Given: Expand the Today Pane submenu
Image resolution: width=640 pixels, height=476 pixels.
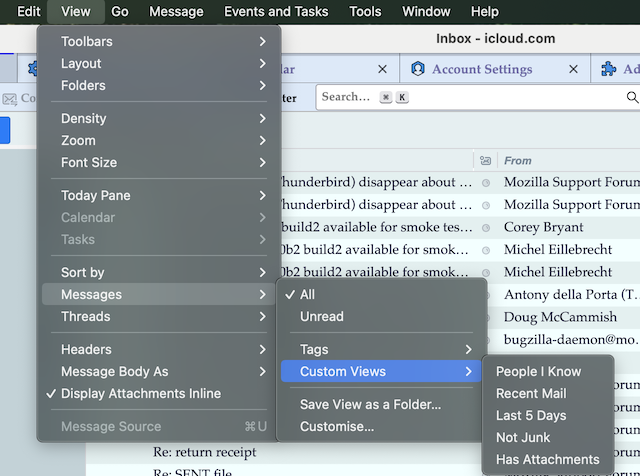Looking at the screenshot, I should point(159,195).
